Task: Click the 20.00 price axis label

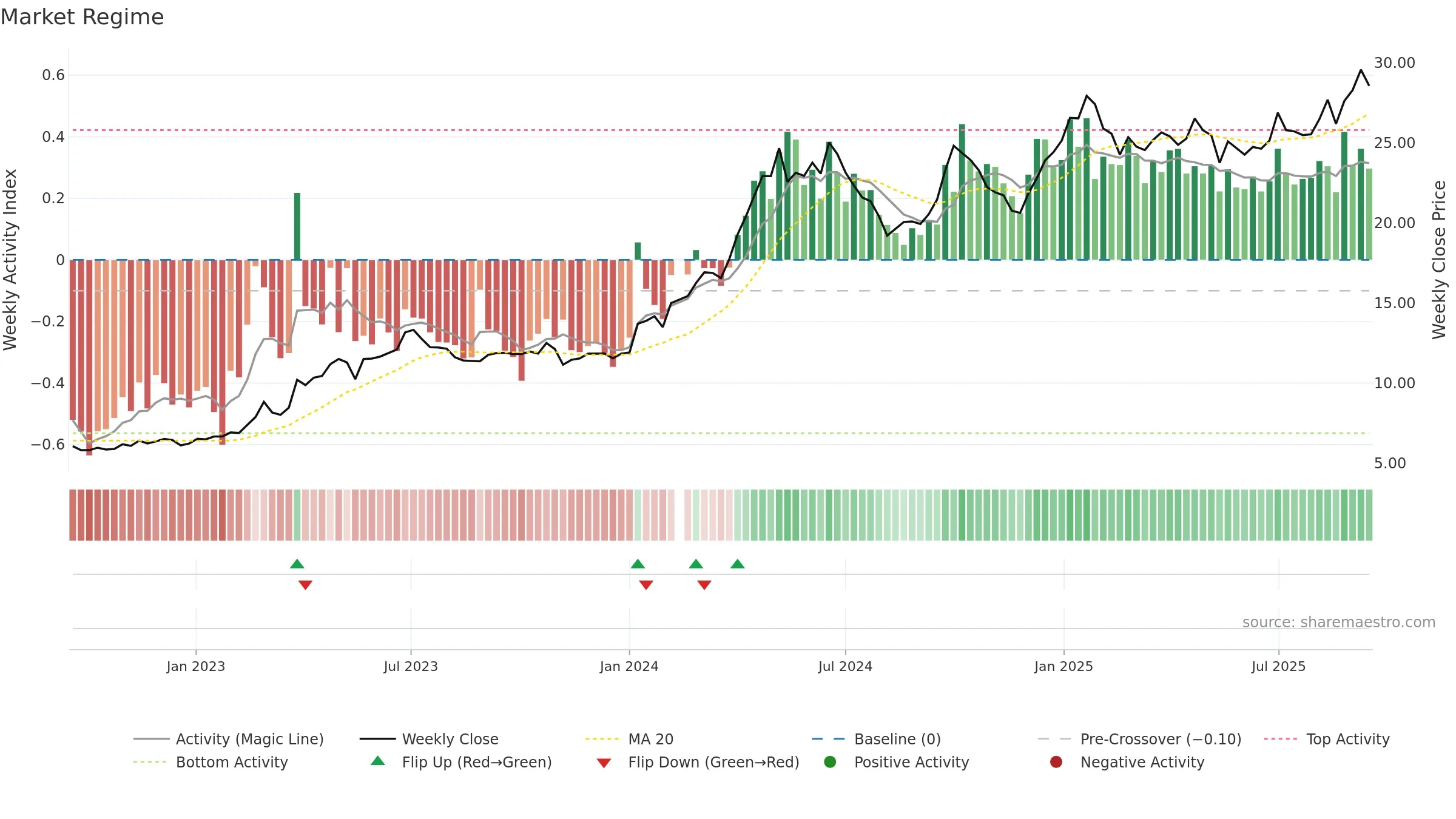Action: pos(1395,223)
